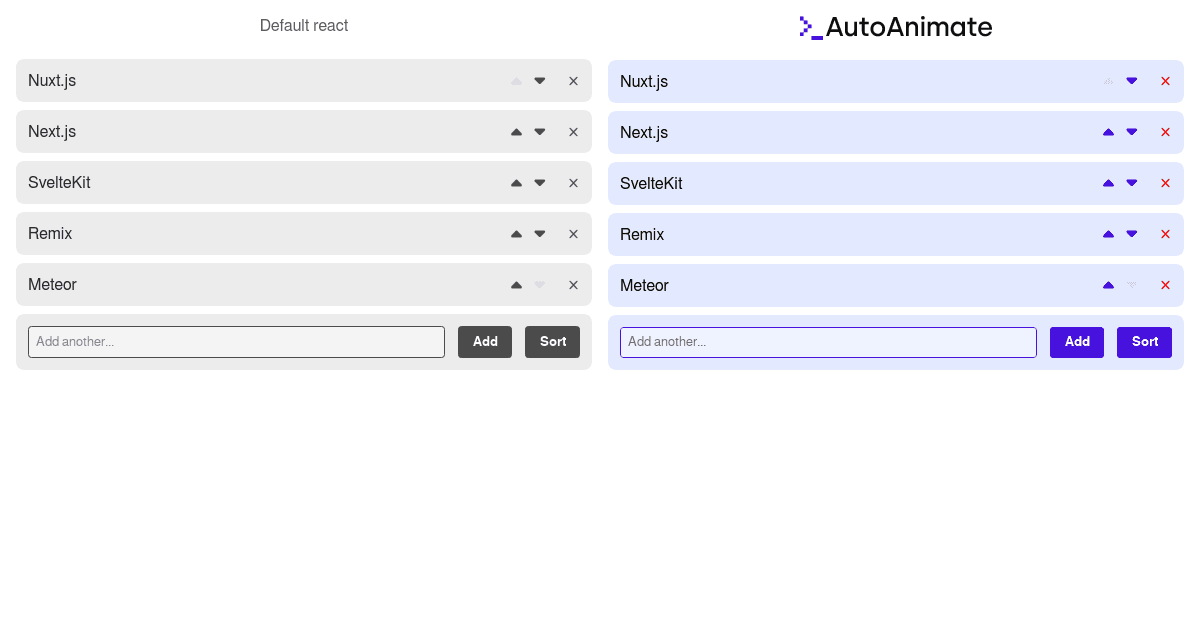Viewport: 1200px width, 630px height.
Task: Click 'Next.js' text in Default react list
Action: coord(52,132)
